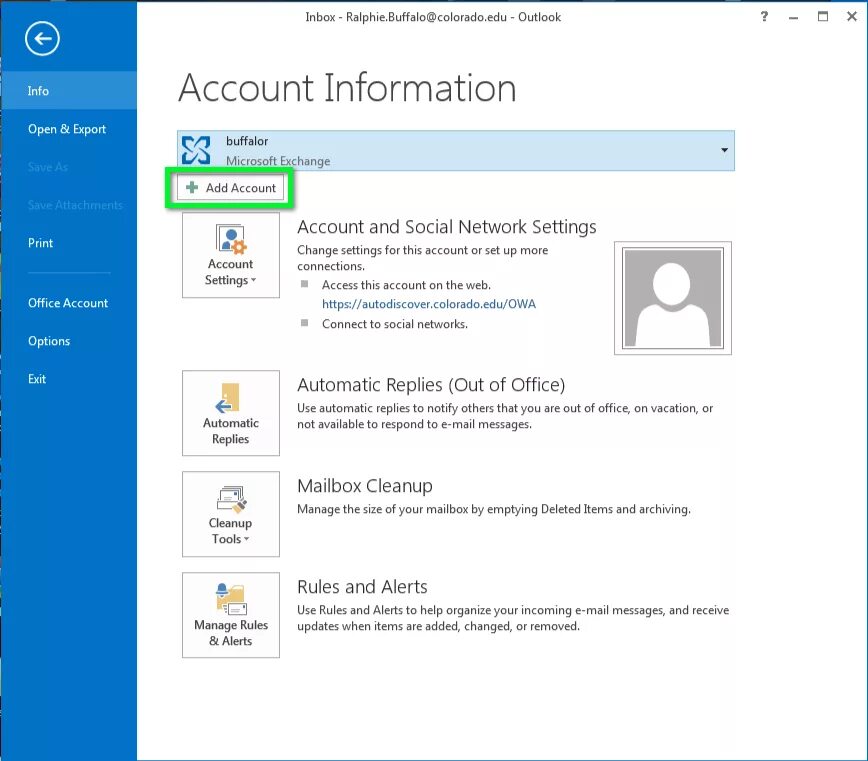Click the Add Account button

click(x=231, y=188)
